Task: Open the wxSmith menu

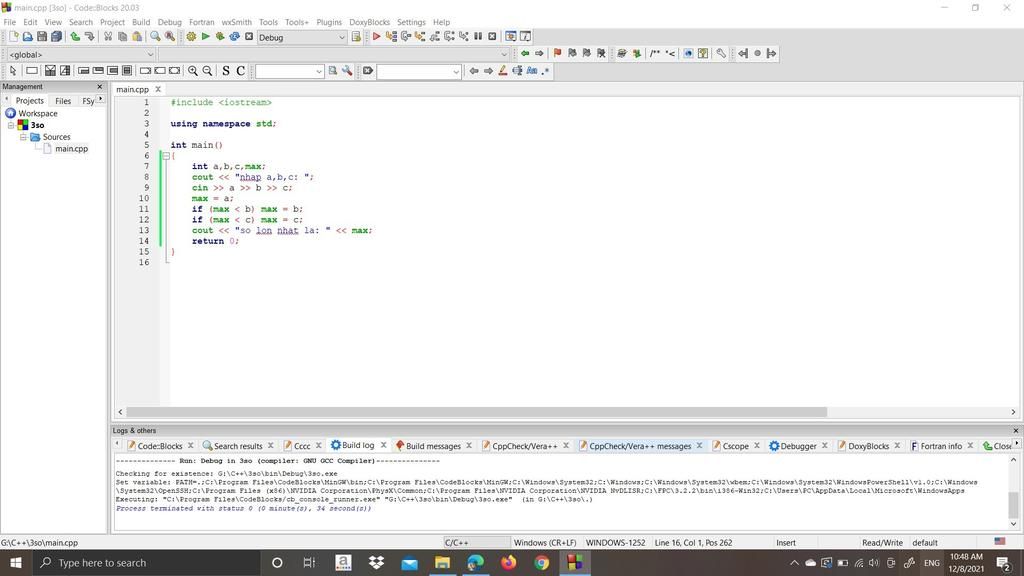Action: (x=236, y=22)
